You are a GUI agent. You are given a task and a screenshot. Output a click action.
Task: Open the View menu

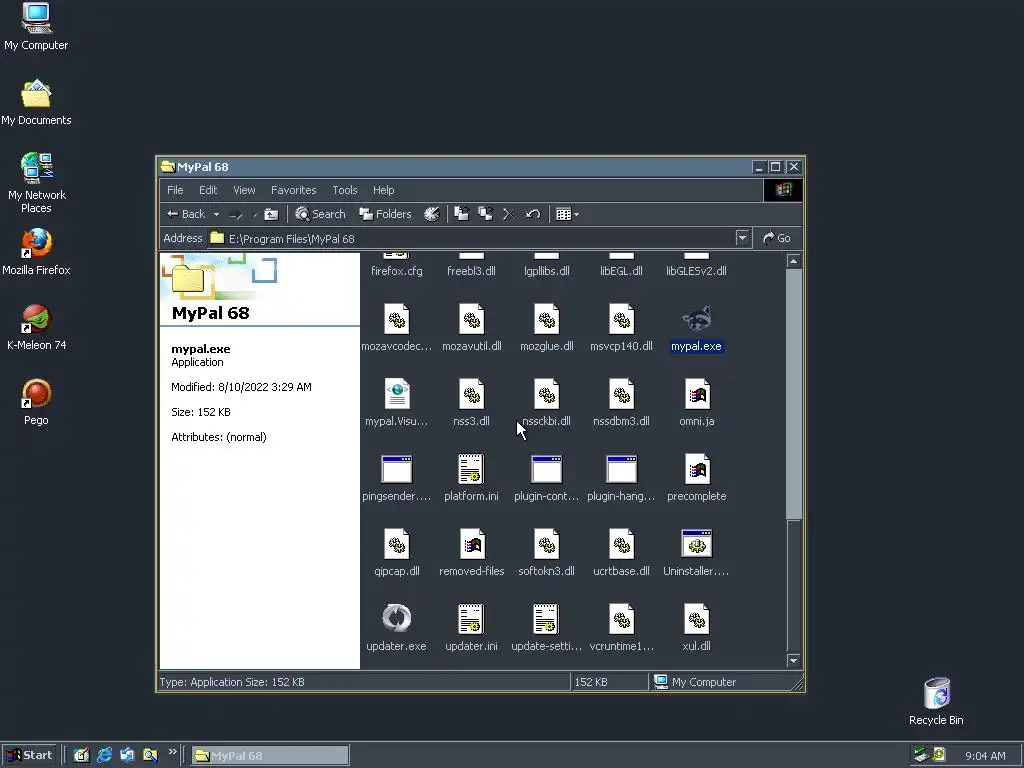click(244, 190)
